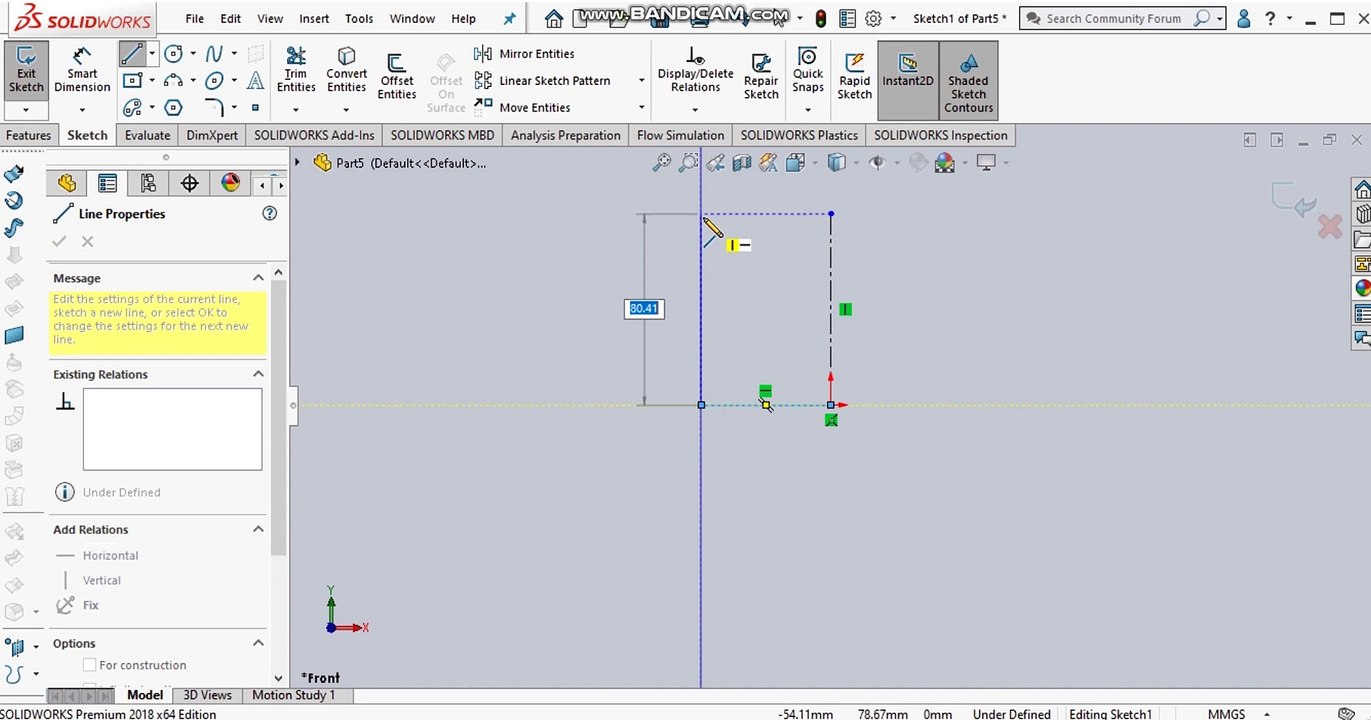Screen dimensions: 1371x720
Task: Select the Ellipse sketch tool
Action: [213, 81]
